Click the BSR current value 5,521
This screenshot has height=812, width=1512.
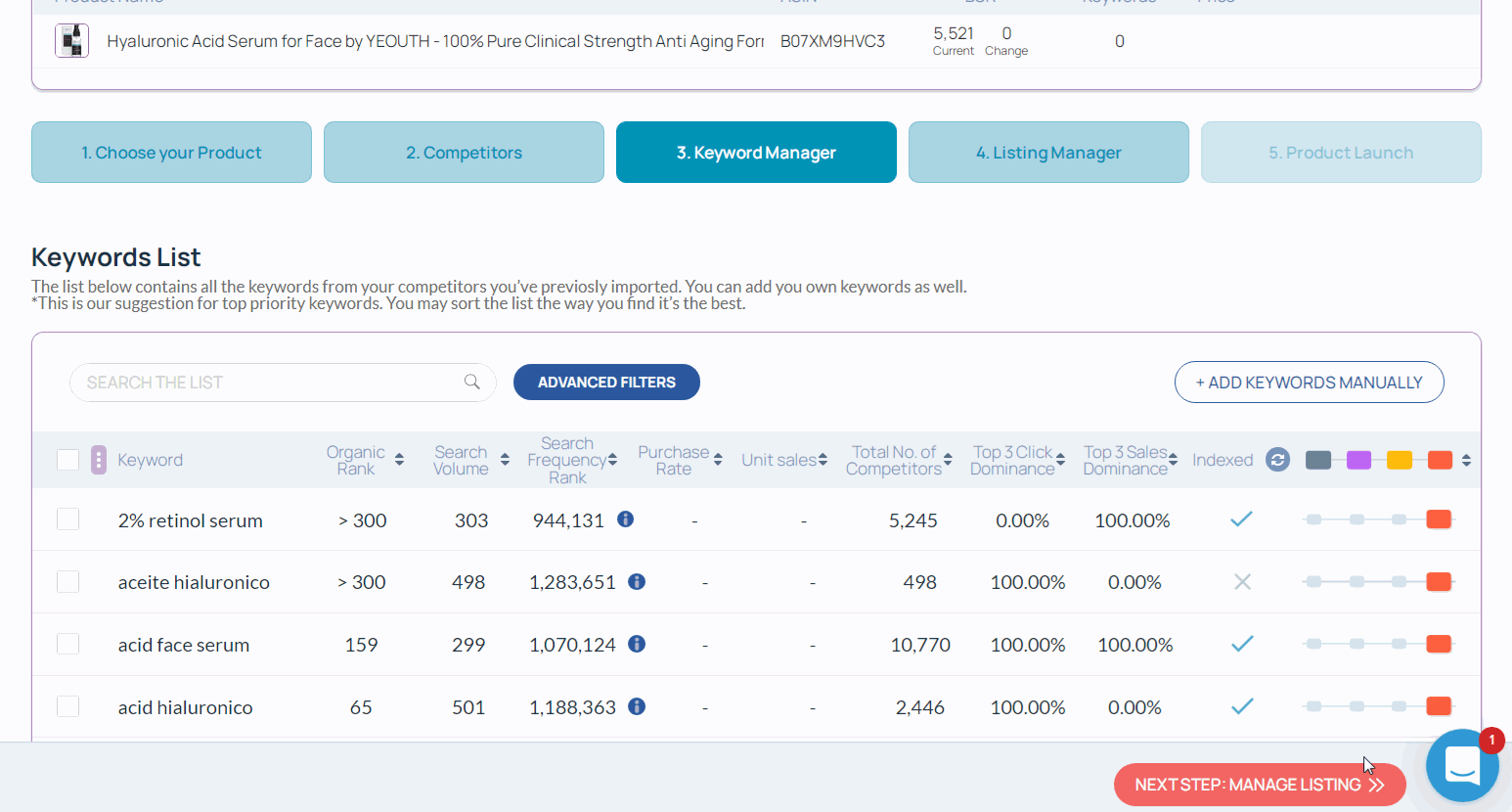[954, 33]
